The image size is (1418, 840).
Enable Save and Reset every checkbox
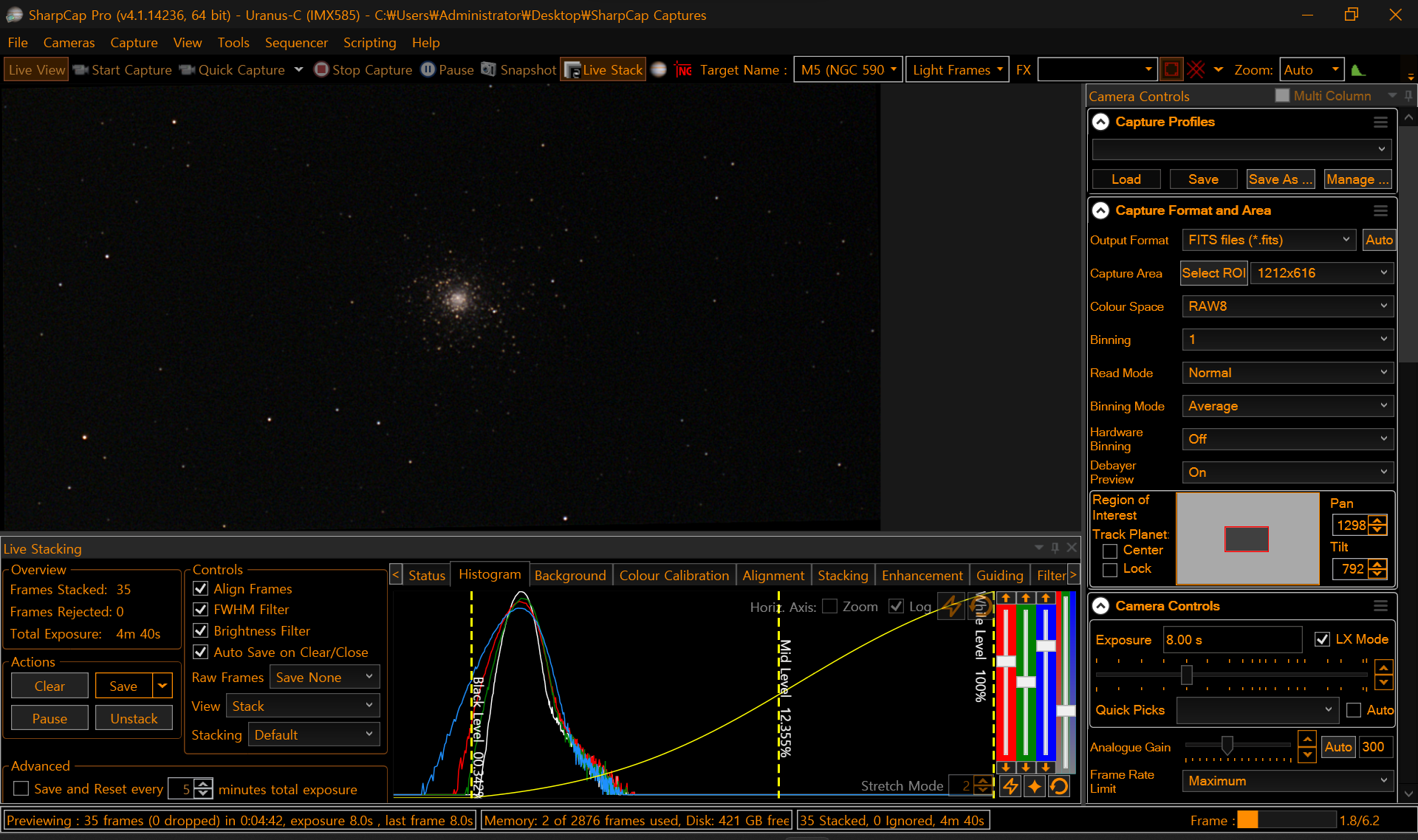point(21,788)
